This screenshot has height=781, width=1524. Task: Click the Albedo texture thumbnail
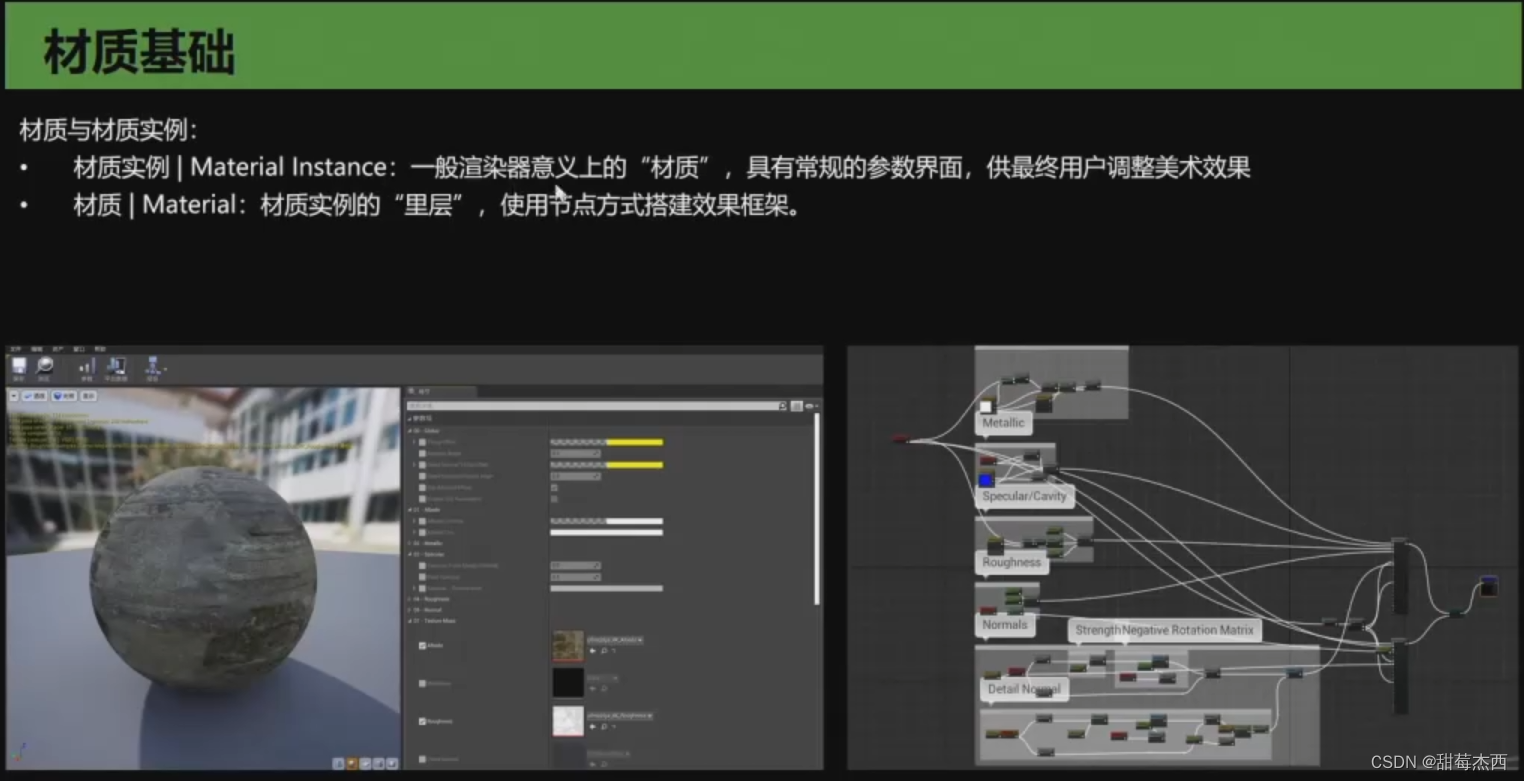pyautogui.click(x=568, y=645)
